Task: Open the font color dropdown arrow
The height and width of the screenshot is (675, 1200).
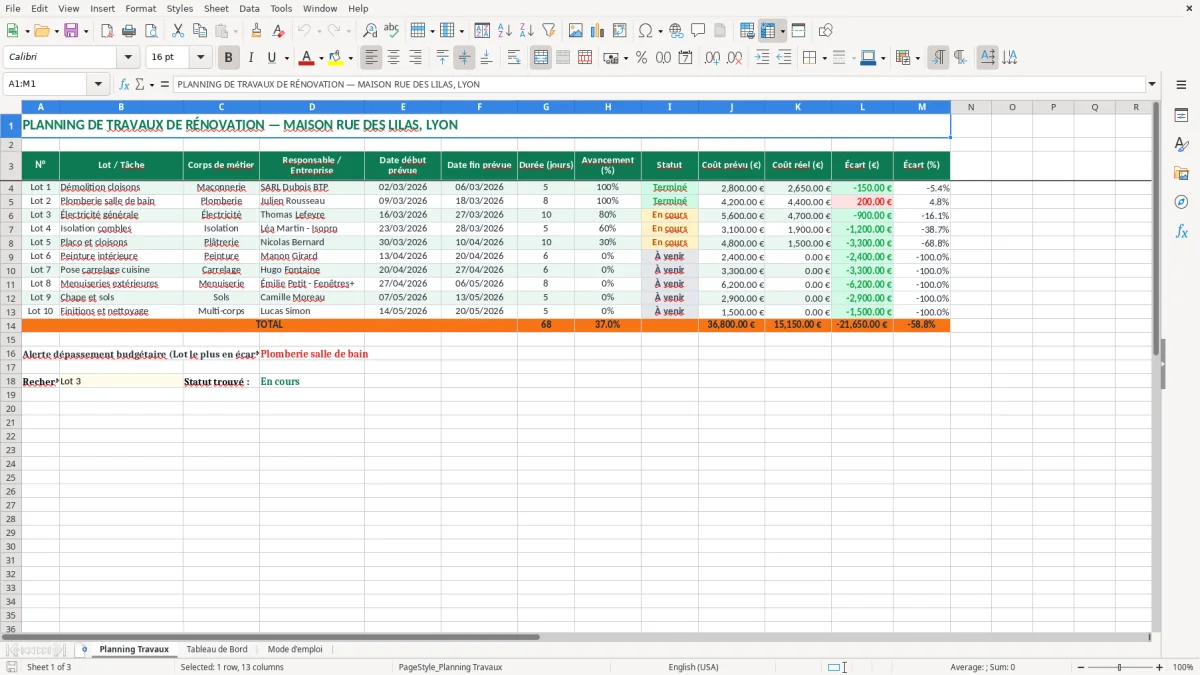Action: click(x=321, y=58)
